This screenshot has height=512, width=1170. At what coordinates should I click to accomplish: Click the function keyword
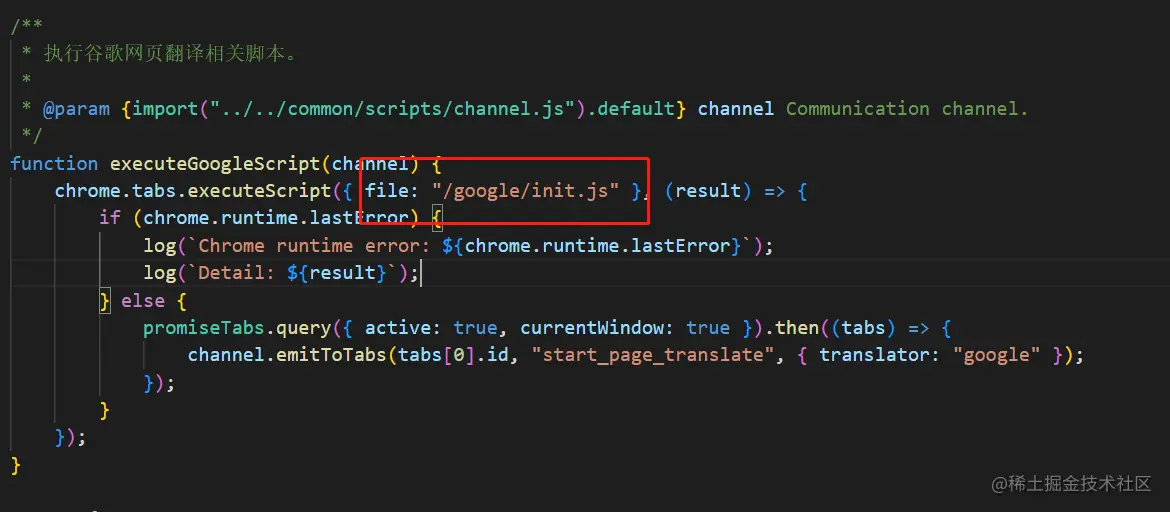pos(54,163)
